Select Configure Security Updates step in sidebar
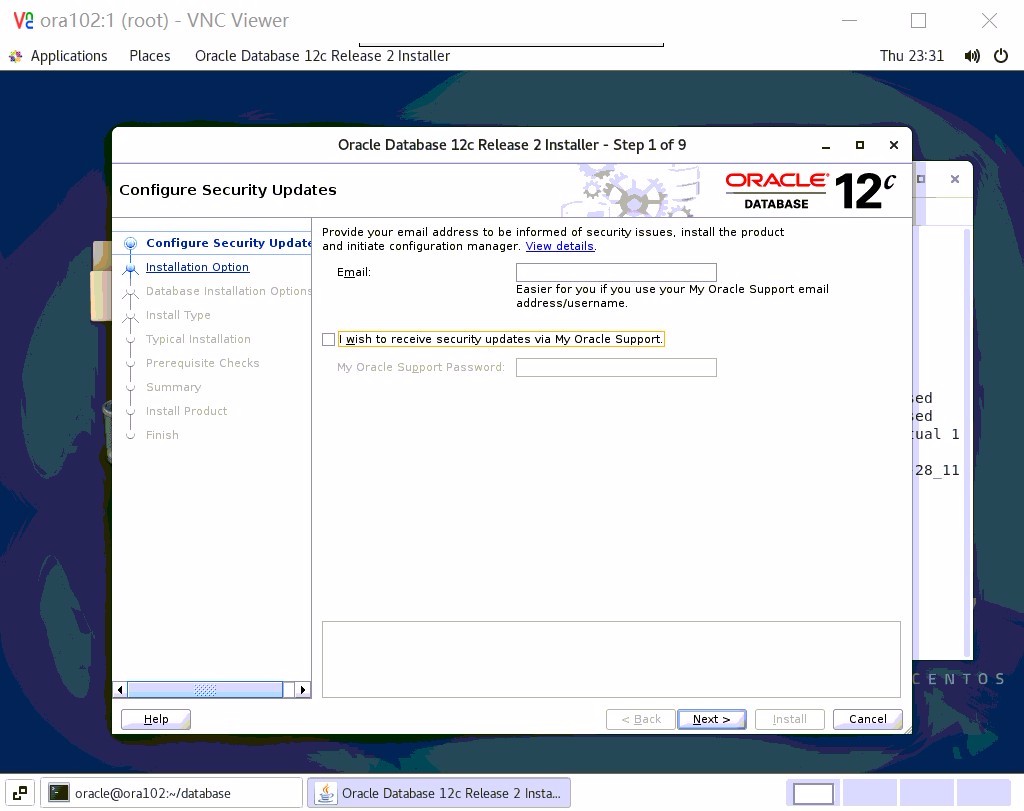1024x811 pixels. click(229, 243)
